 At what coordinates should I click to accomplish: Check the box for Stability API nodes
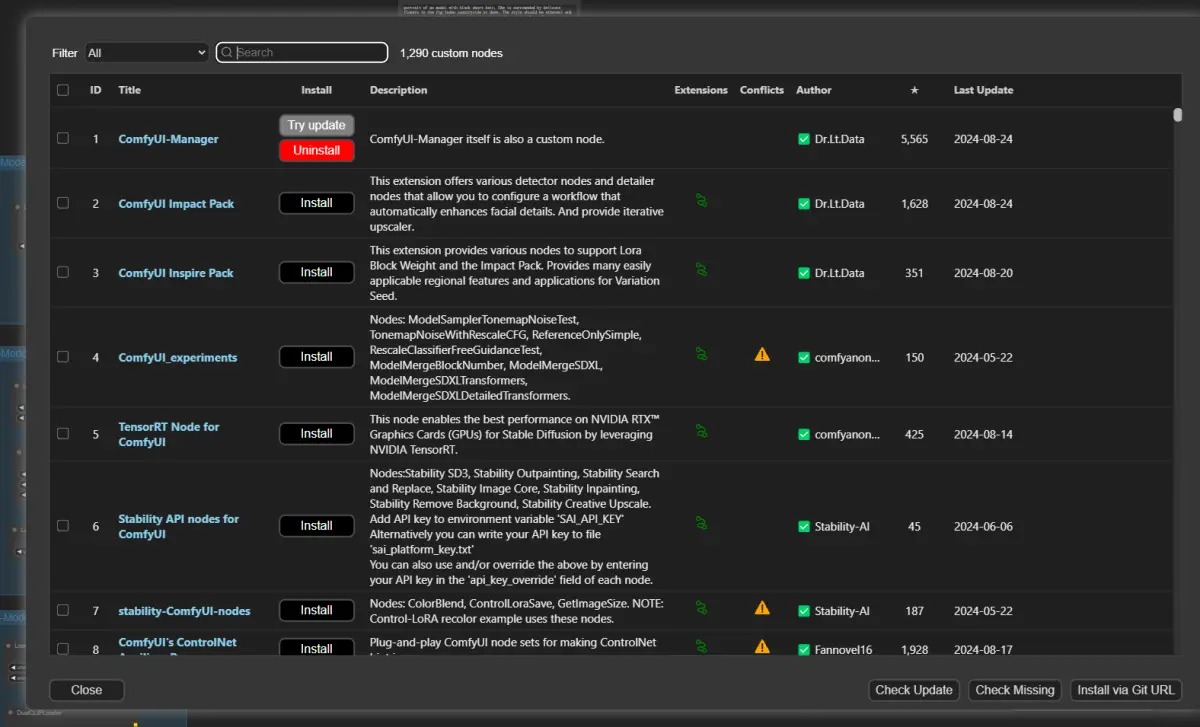(63, 525)
